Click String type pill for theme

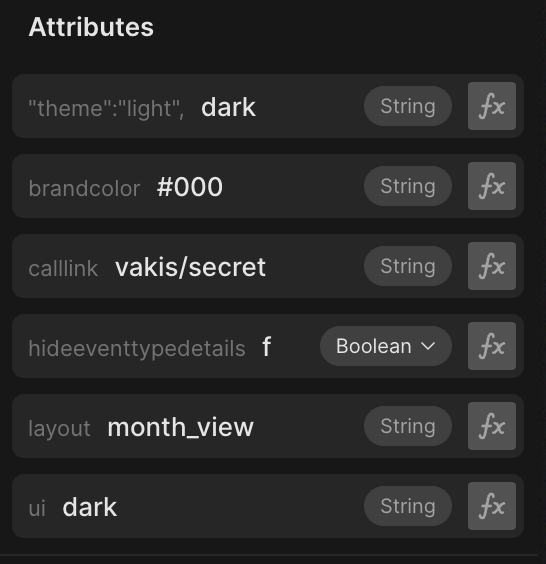[x=408, y=106]
